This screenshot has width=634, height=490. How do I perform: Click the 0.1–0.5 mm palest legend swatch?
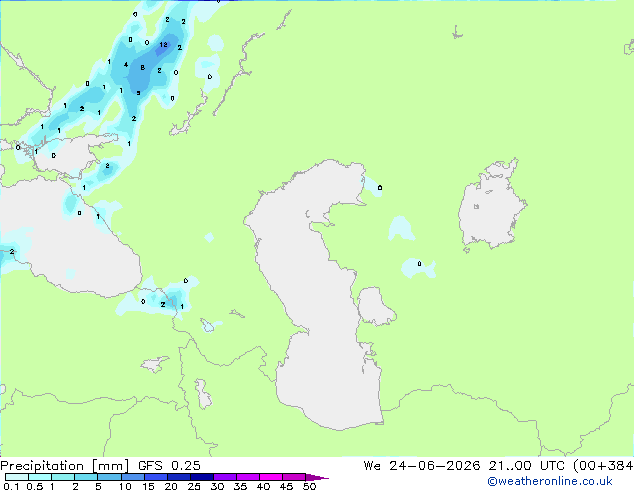pos(17,477)
